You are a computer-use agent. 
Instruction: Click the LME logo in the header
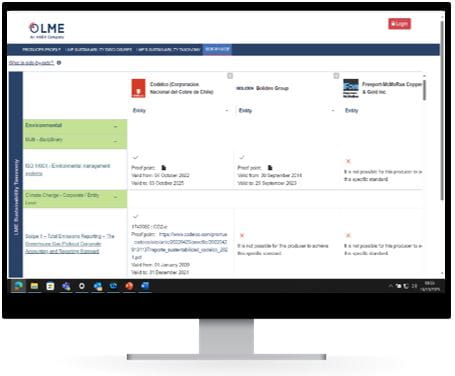coord(47,30)
